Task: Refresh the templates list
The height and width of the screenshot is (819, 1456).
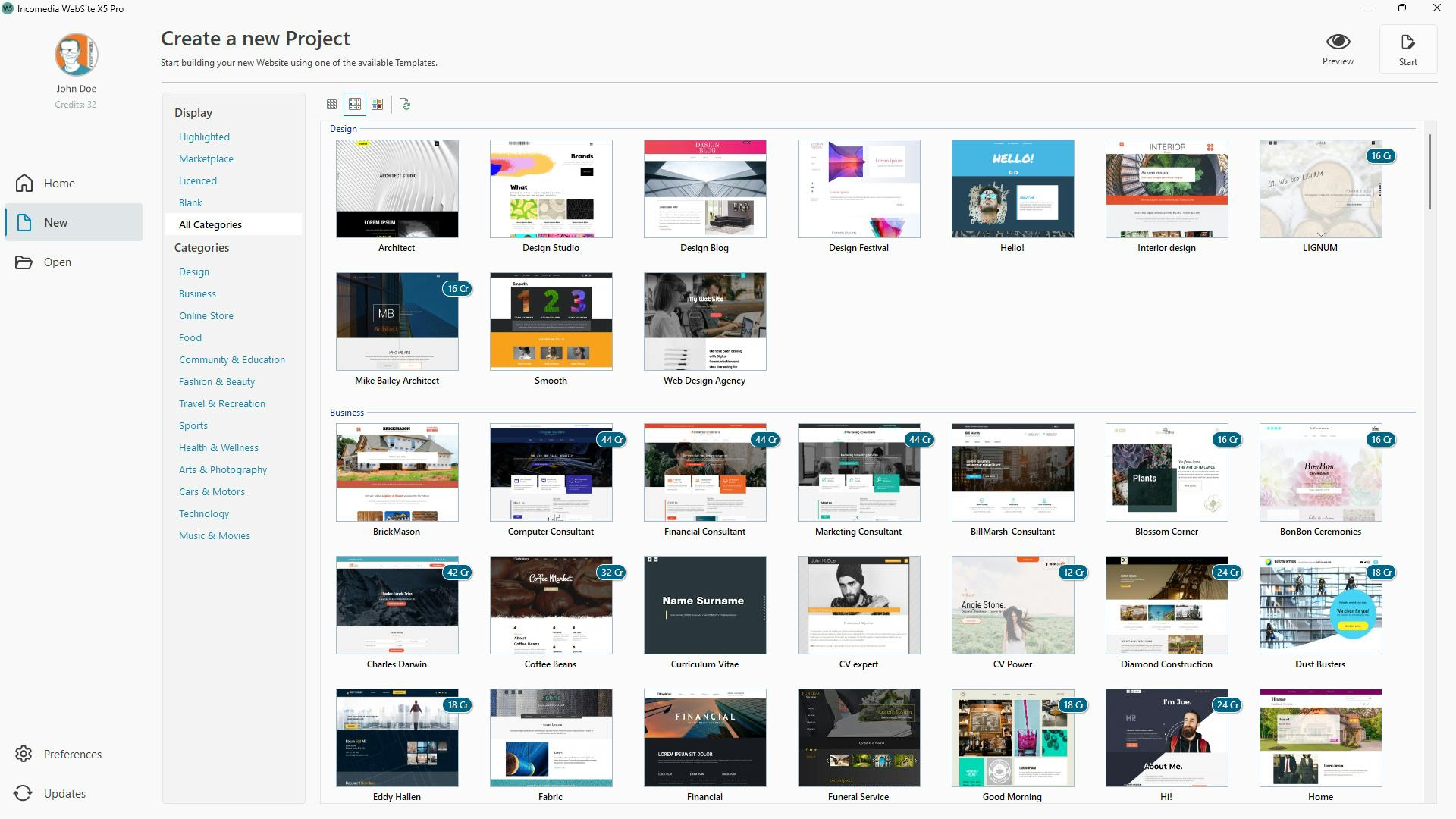Action: tap(404, 104)
